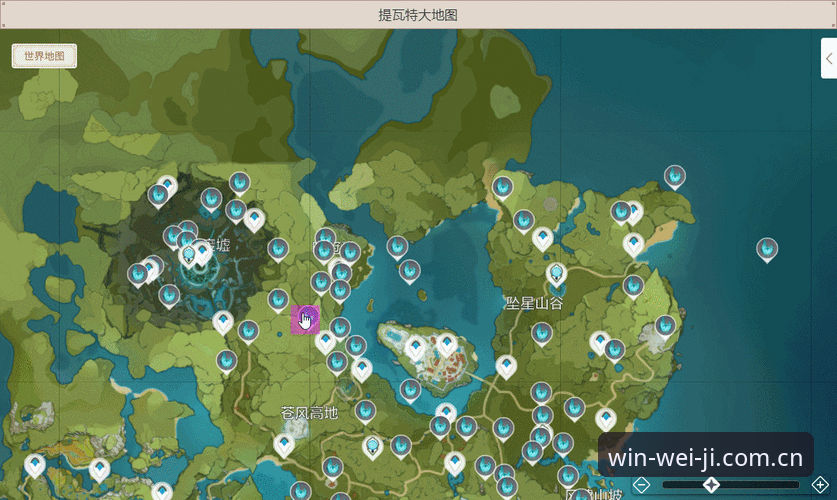Image resolution: width=837 pixels, height=500 pixels.
Task: Select the teleport waypoint northeast of the ruins
Action: tap(254, 220)
